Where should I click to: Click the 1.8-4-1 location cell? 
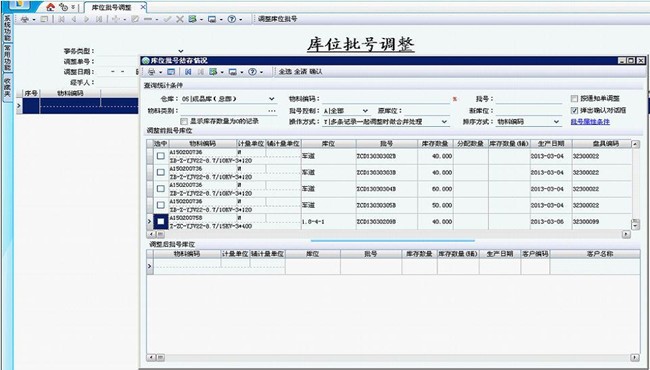[329, 222]
